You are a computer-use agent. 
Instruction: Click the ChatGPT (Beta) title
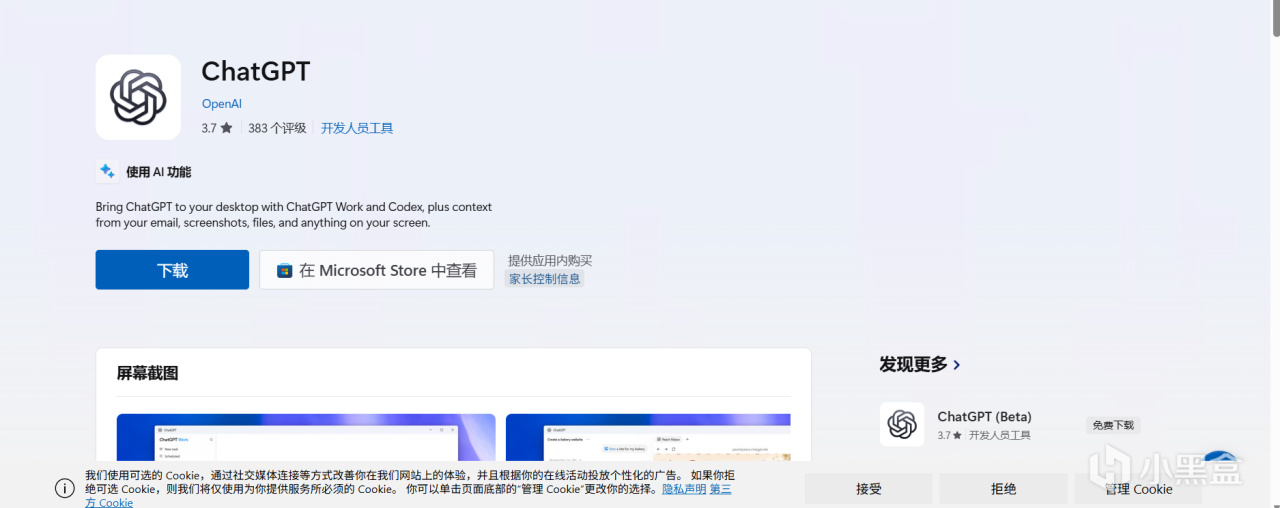pyautogui.click(x=984, y=416)
